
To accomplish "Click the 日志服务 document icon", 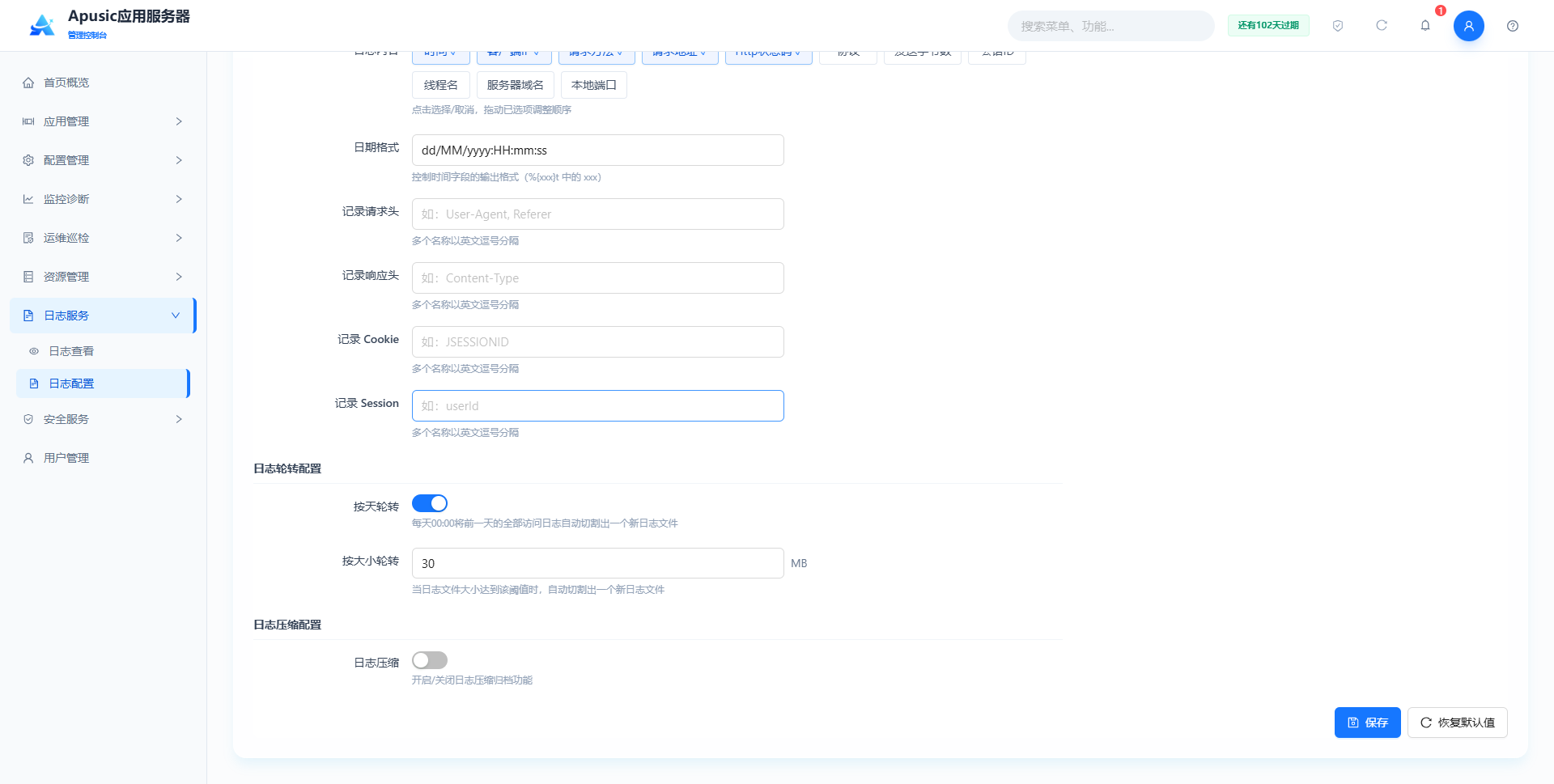I will [28, 316].
